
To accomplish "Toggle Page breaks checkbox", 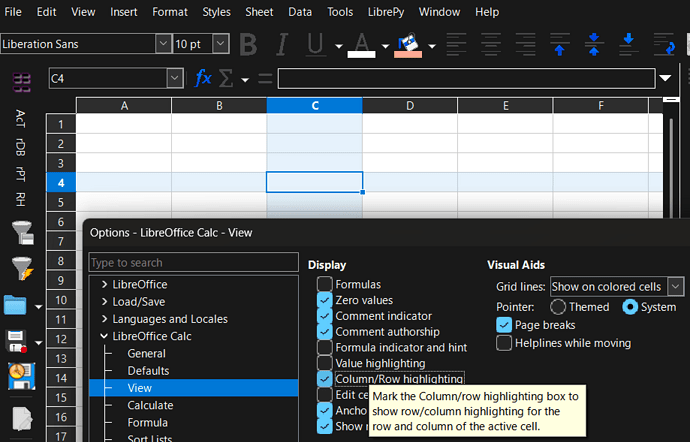I will coord(504,325).
